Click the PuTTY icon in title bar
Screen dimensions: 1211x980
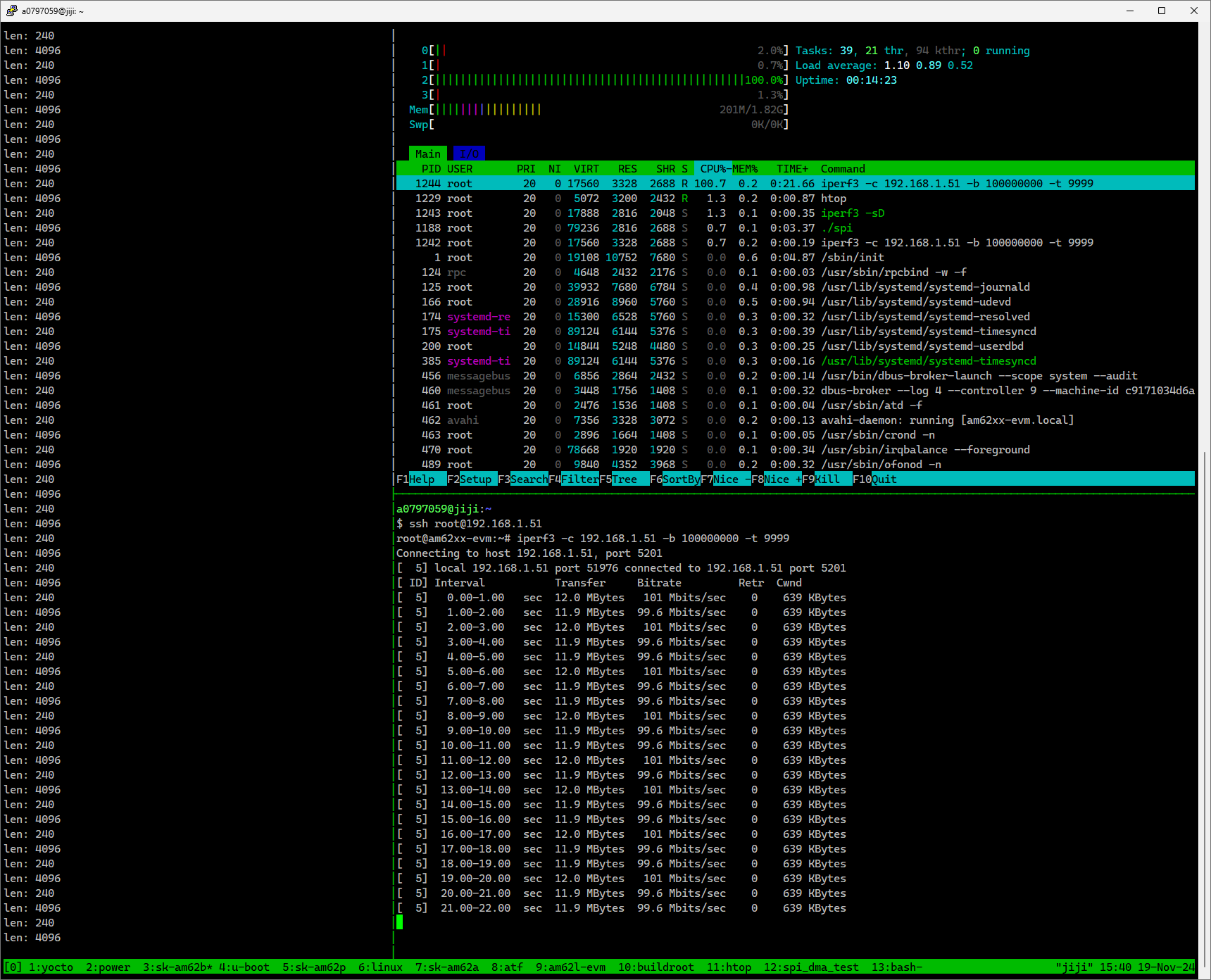[x=11, y=11]
